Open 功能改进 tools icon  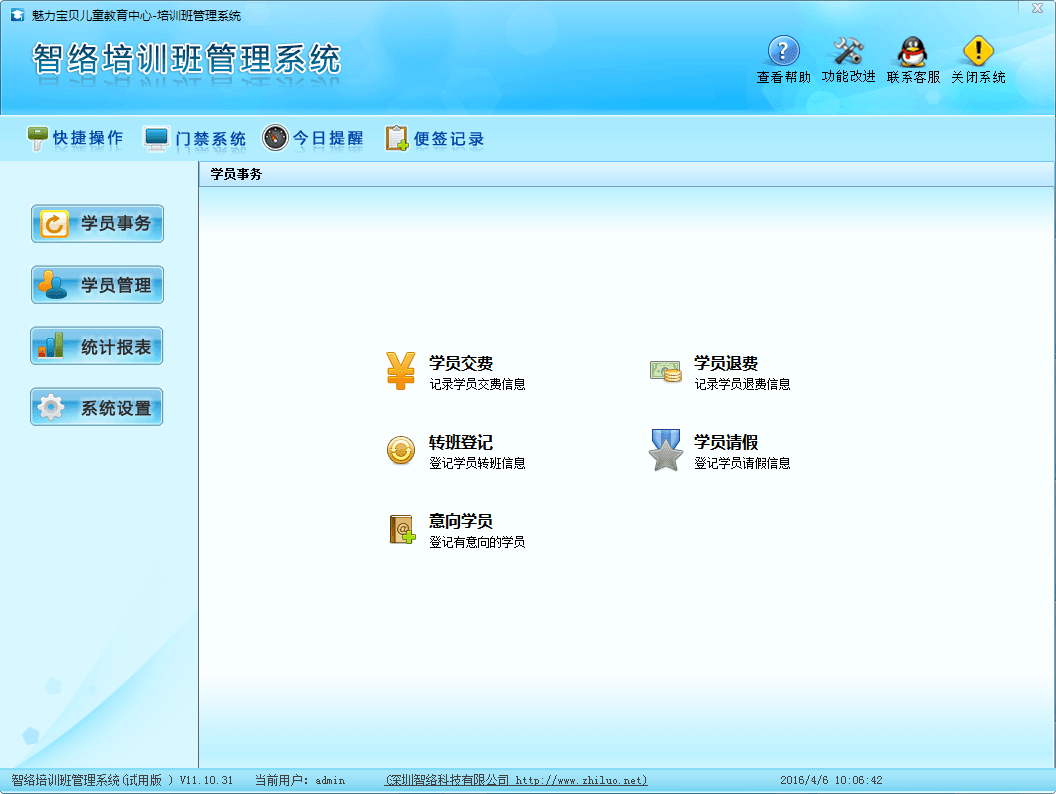(848, 51)
